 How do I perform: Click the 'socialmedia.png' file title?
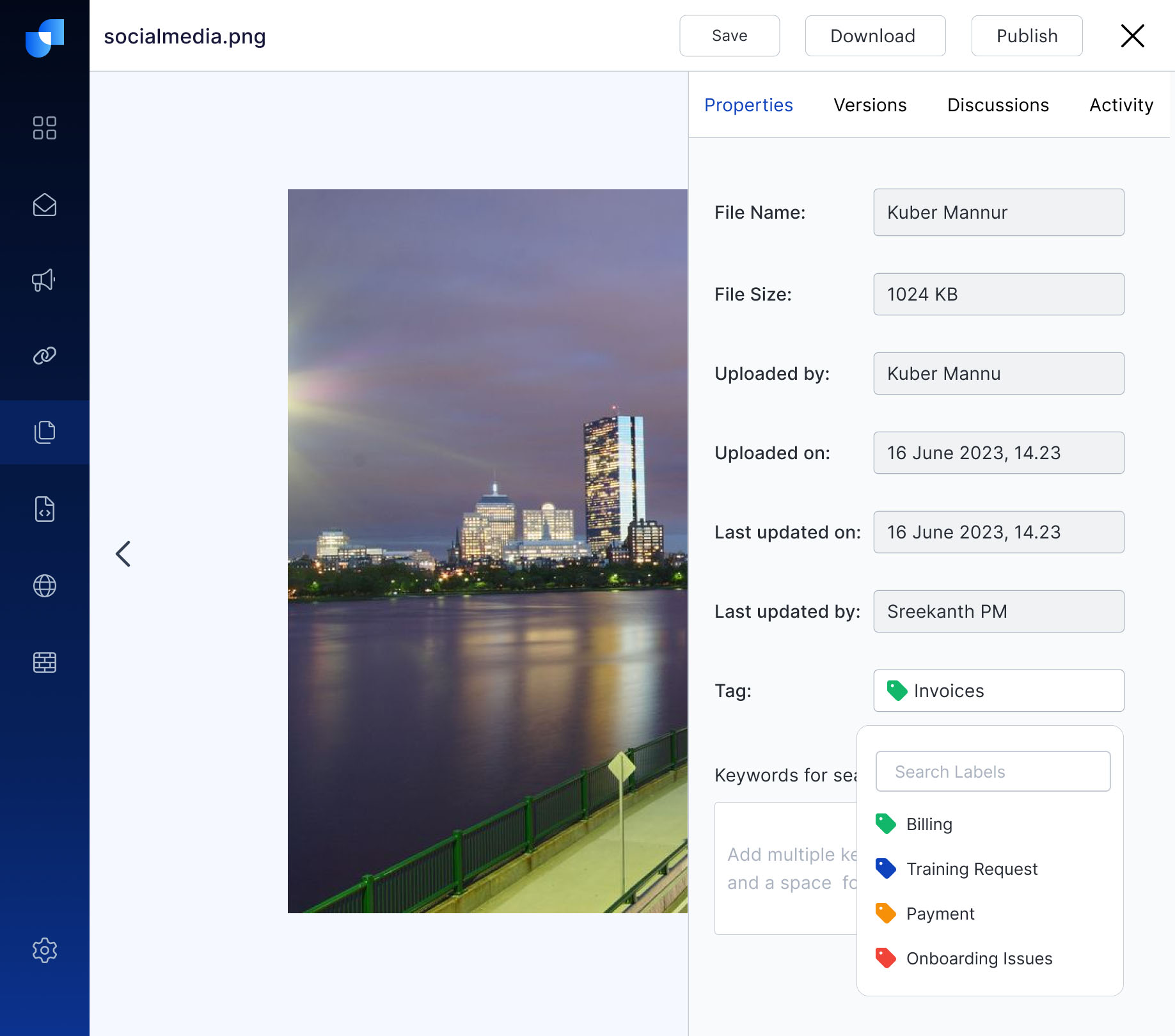pyautogui.click(x=185, y=36)
